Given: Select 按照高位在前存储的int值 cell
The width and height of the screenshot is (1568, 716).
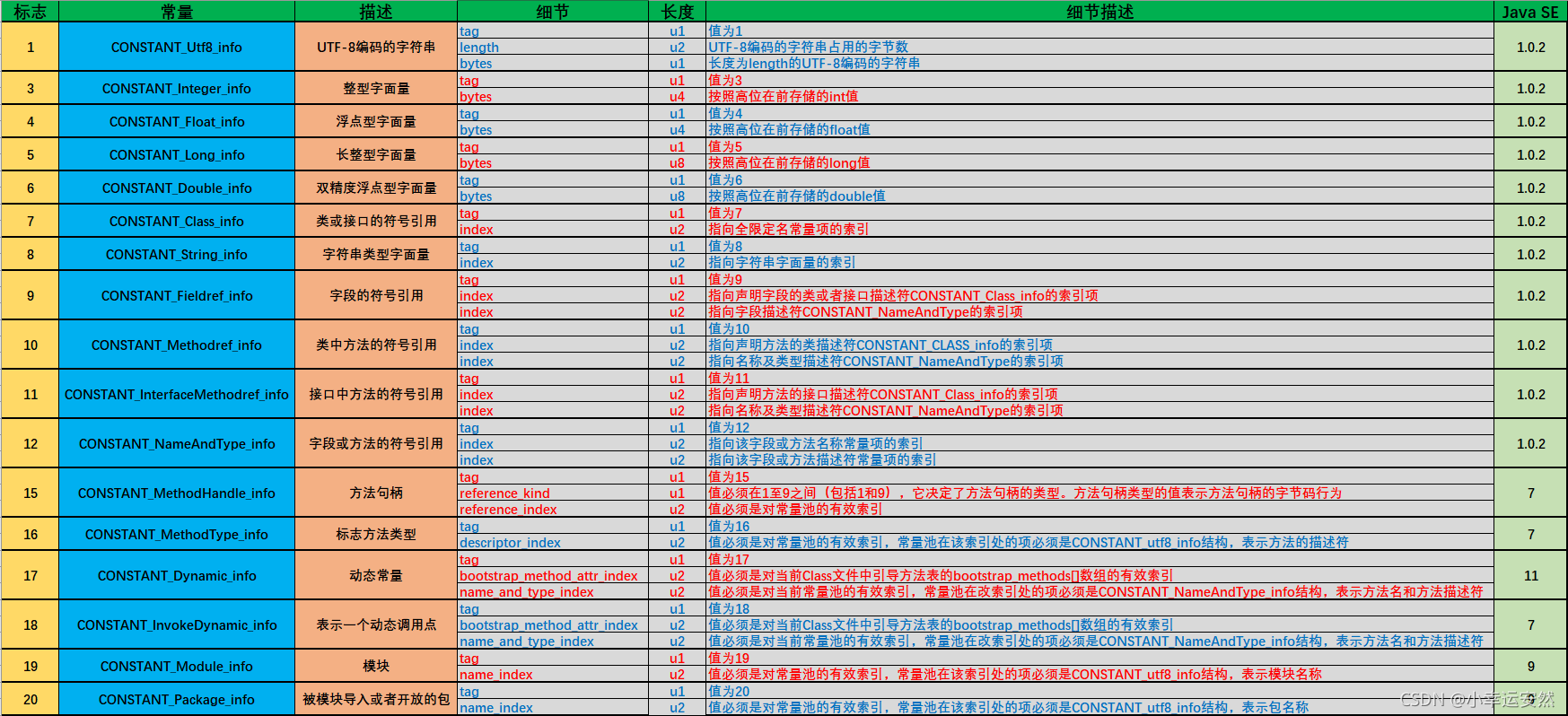Looking at the screenshot, I should (x=1100, y=96).
